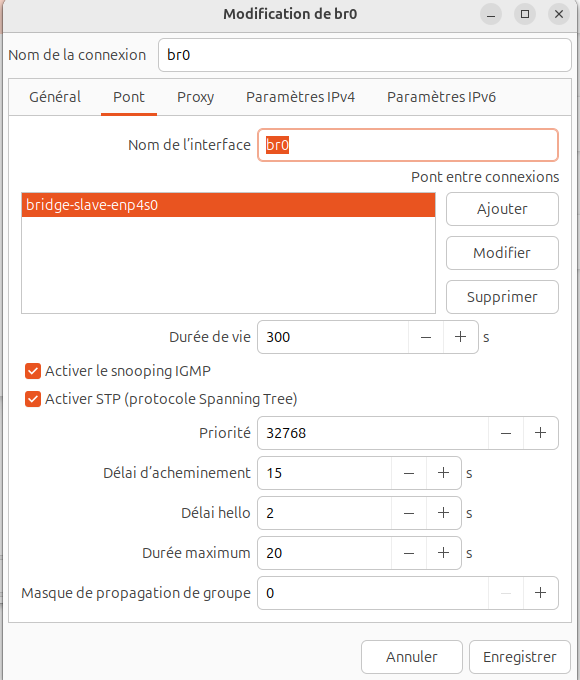Click Enregistrer to save changes
Viewport: 580px width, 680px height.
click(x=520, y=657)
